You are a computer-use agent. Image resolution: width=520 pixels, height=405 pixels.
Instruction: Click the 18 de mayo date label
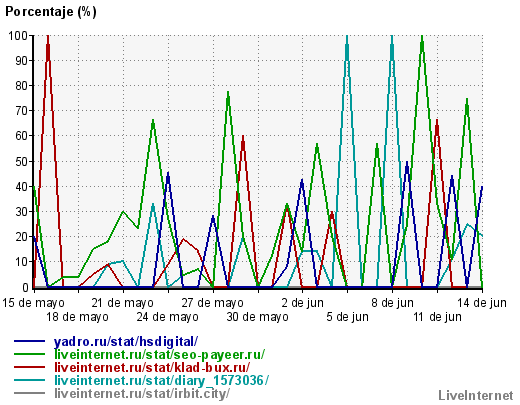click(x=77, y=317)
